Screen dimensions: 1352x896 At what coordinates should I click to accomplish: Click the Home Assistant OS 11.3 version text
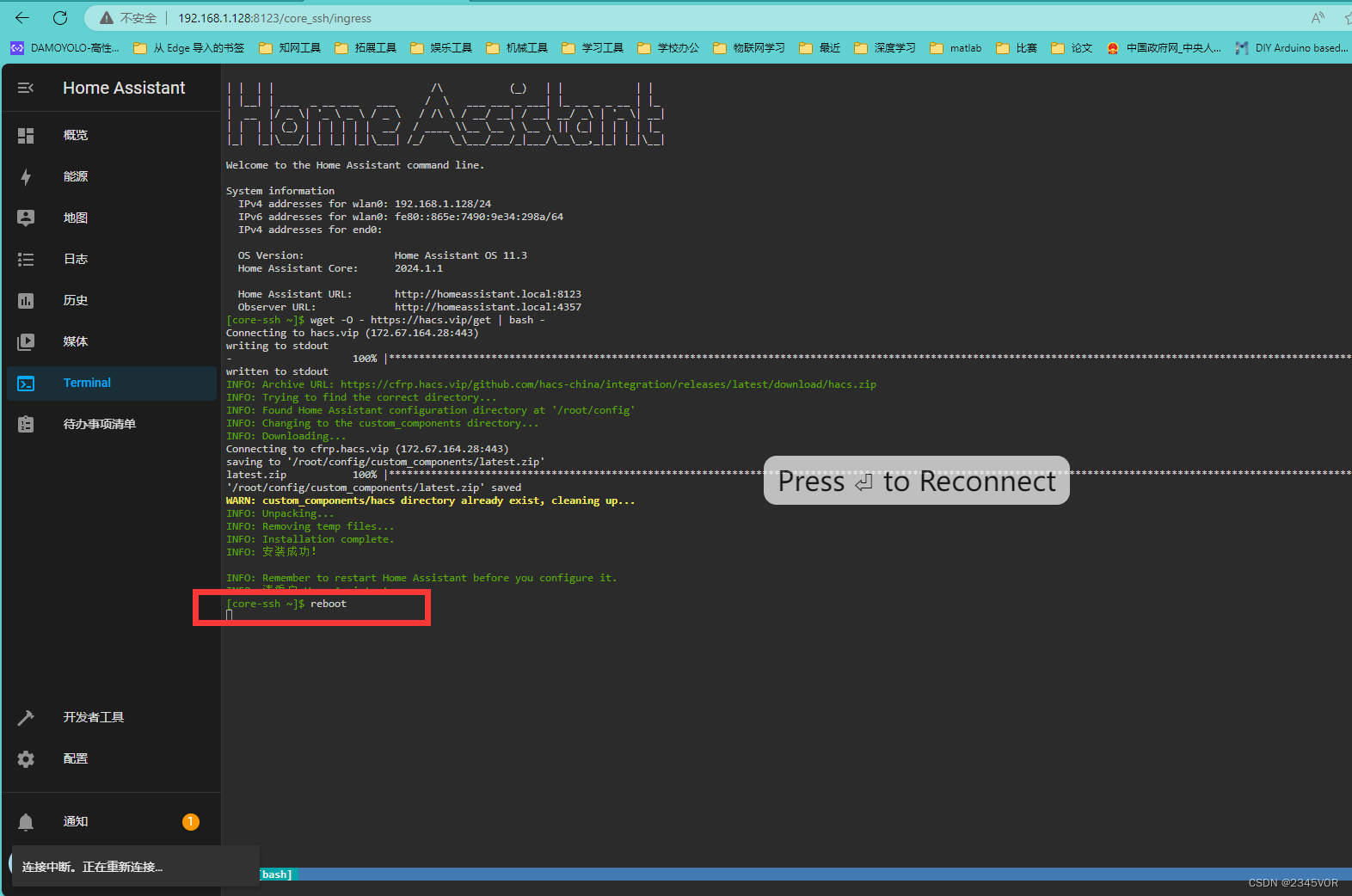[461, 255]
